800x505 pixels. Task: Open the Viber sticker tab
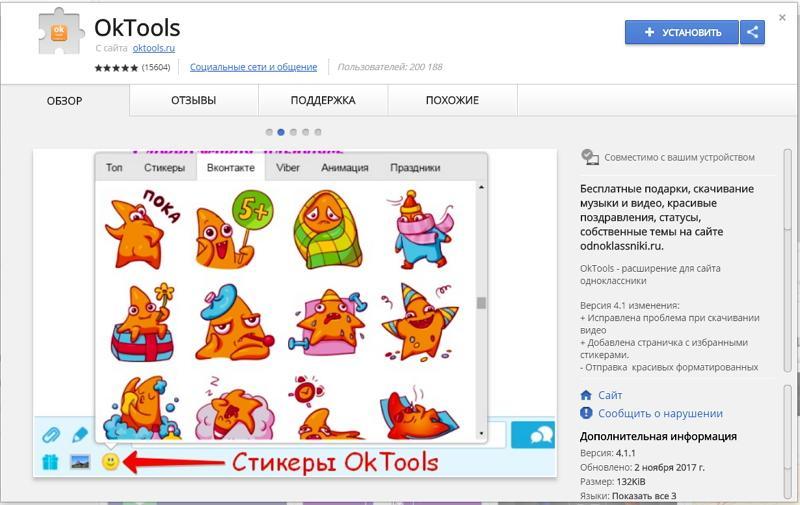(x=288, y=167)
